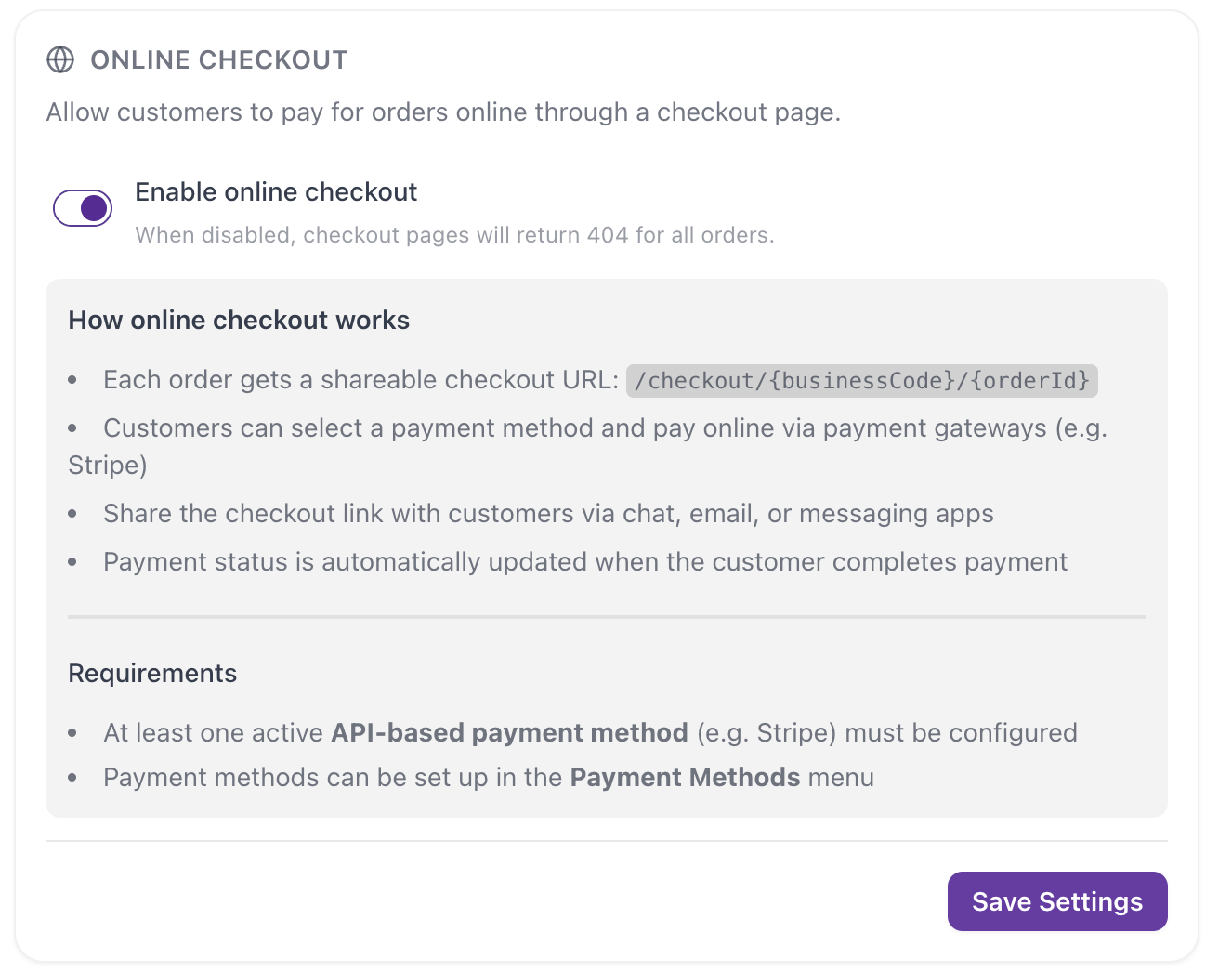
Task: Click the Save Settings button
Action: (x=1057, y=901)
